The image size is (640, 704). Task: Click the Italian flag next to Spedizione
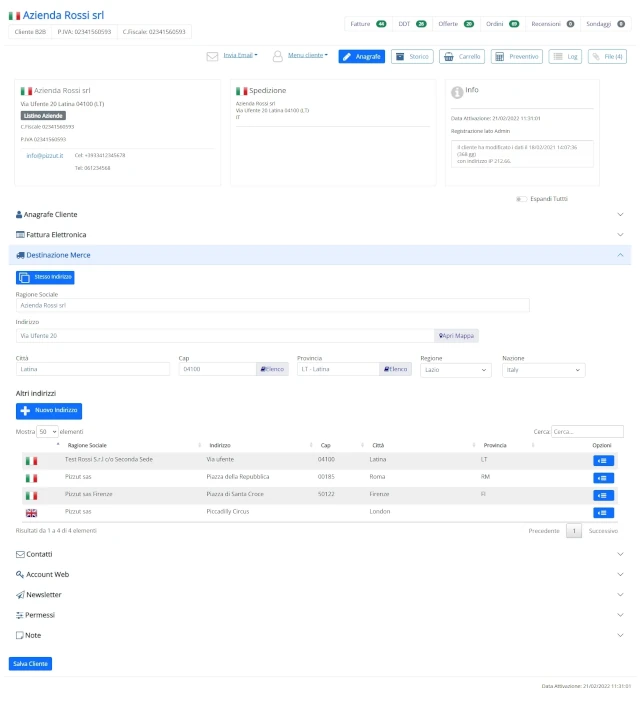pos(242,91)
